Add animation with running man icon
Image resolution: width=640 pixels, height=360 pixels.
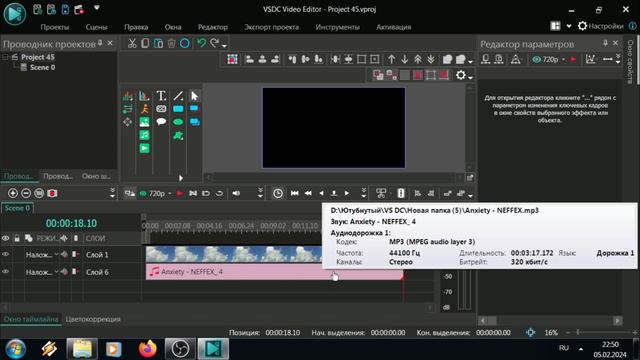point(144,109)
